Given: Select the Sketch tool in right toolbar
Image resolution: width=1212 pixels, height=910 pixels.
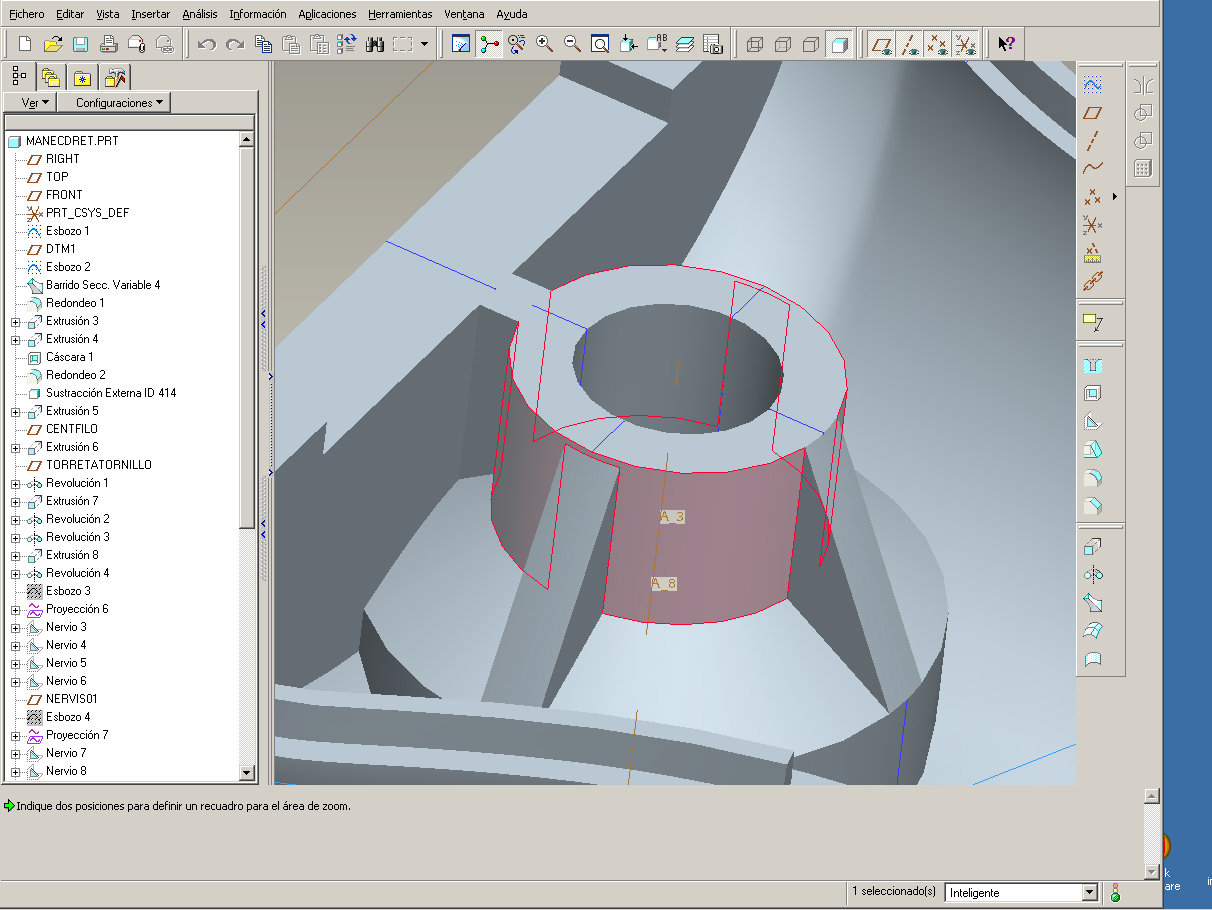Looking at the screenshot, I should 1093,85.
